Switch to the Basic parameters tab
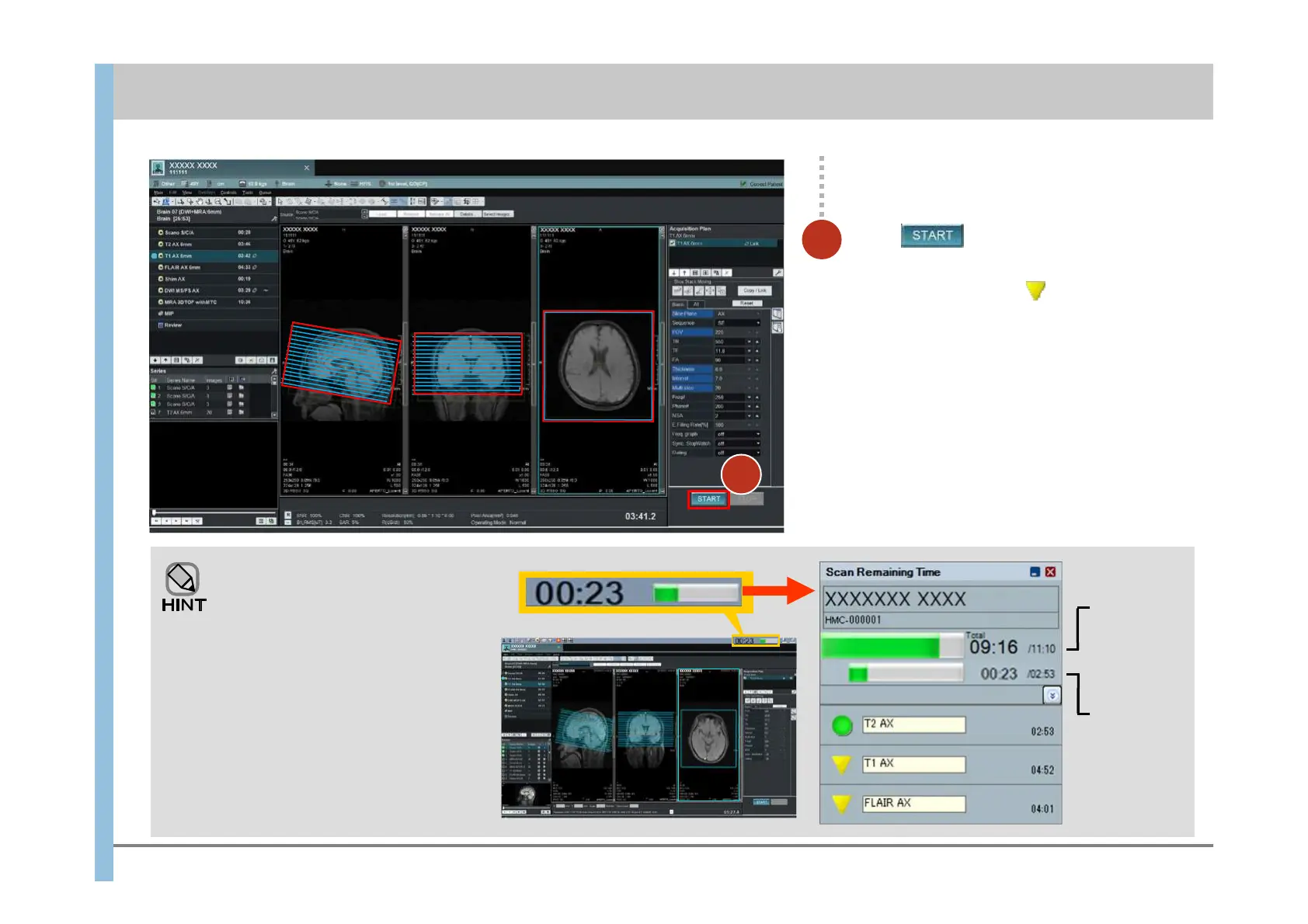 [678, 304]
